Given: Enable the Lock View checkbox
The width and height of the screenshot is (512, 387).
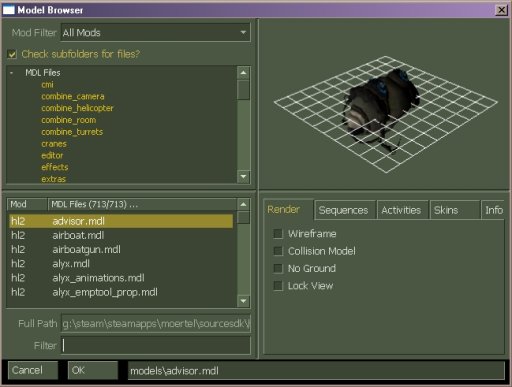Looking at the screenshot, I should click(278, 286).
